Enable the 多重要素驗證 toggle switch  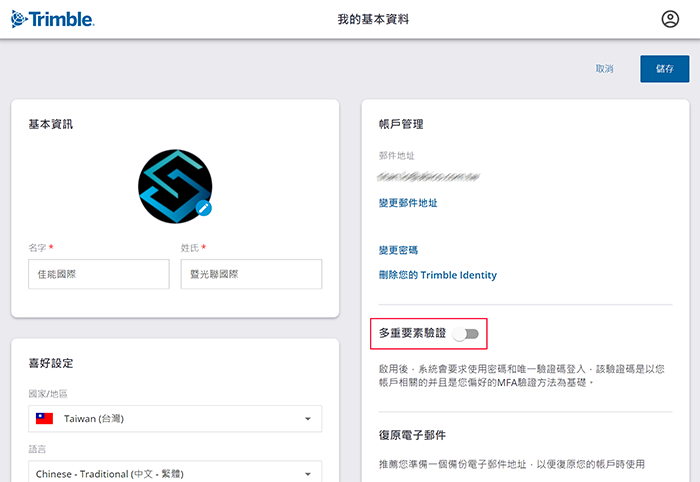coord(466,333)
